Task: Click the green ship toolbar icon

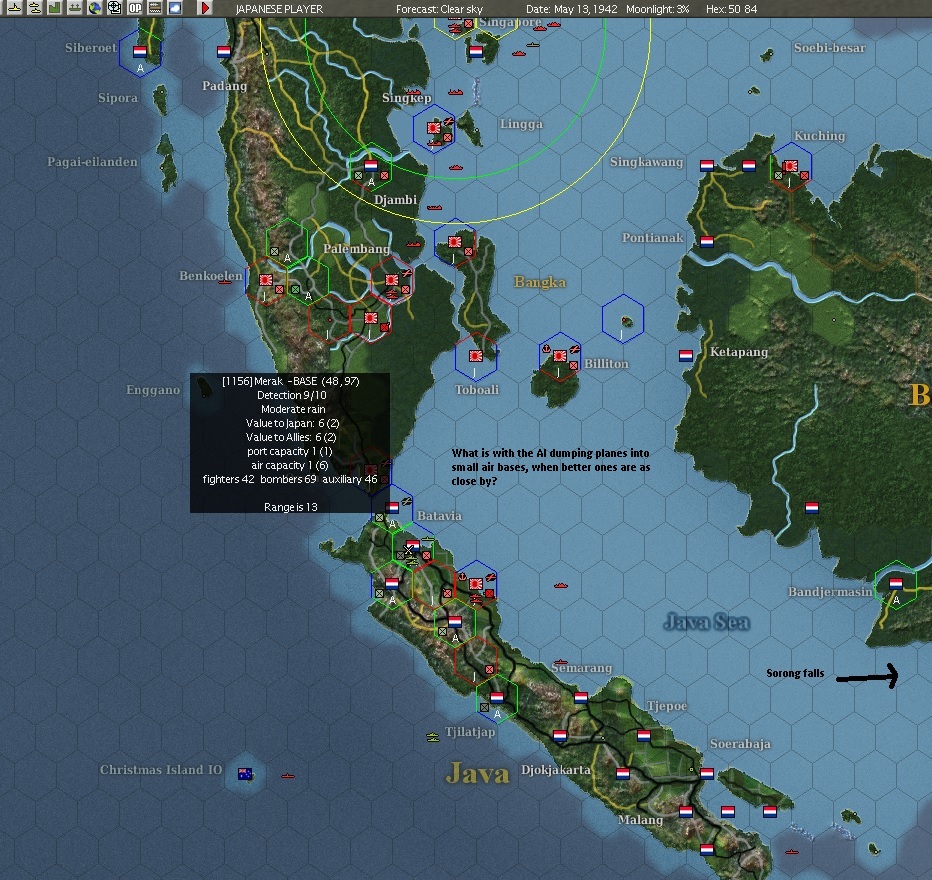Action: tap(75, 8)
